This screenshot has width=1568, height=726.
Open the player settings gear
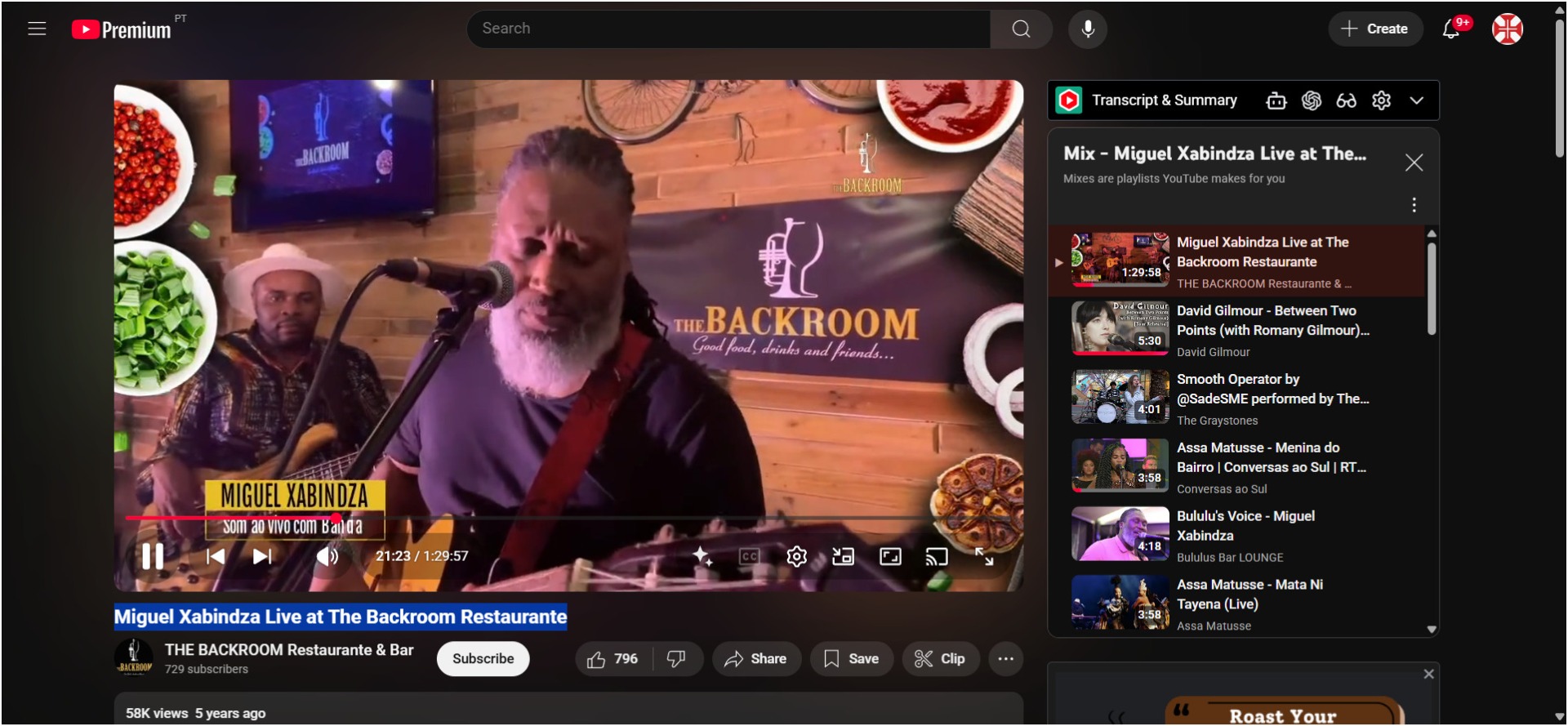coord(796,556)
